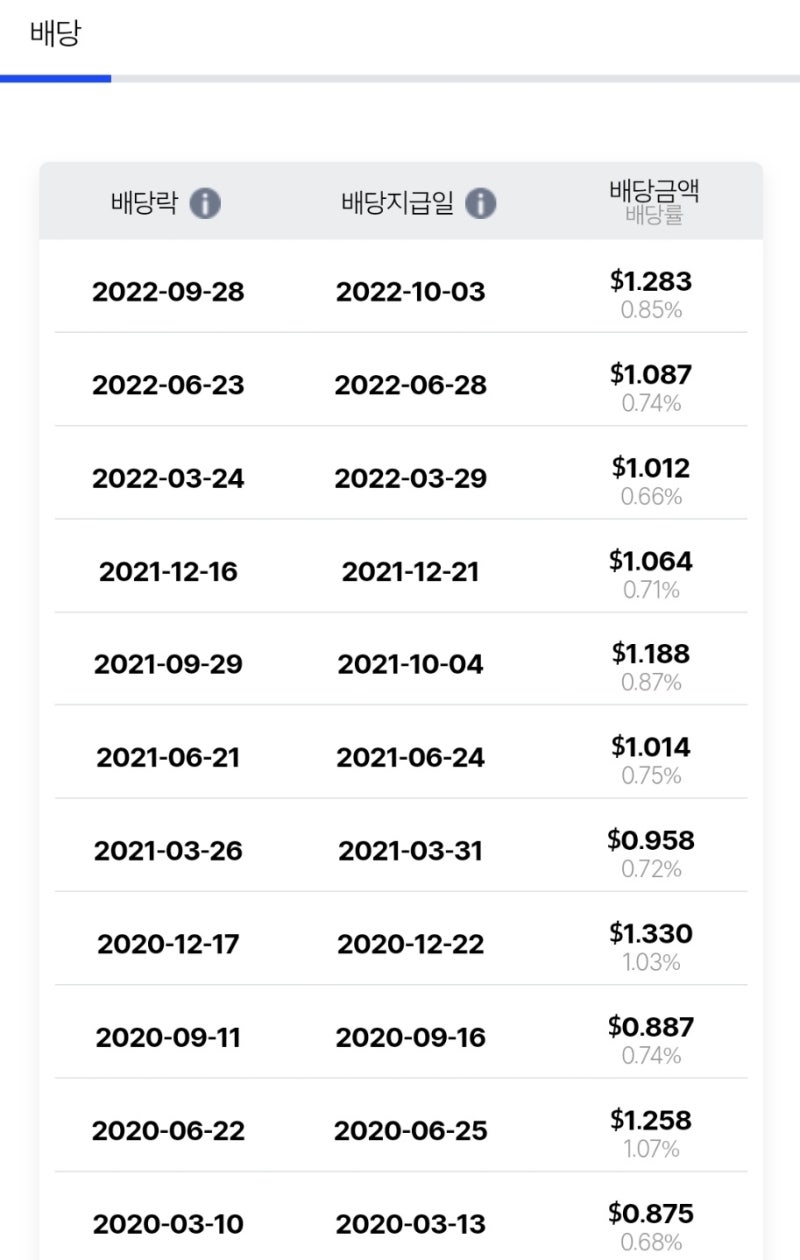Select ex-dividend date 2021-12-16
The height and width of the screenshot is (1260, 800).
[168, 572]
